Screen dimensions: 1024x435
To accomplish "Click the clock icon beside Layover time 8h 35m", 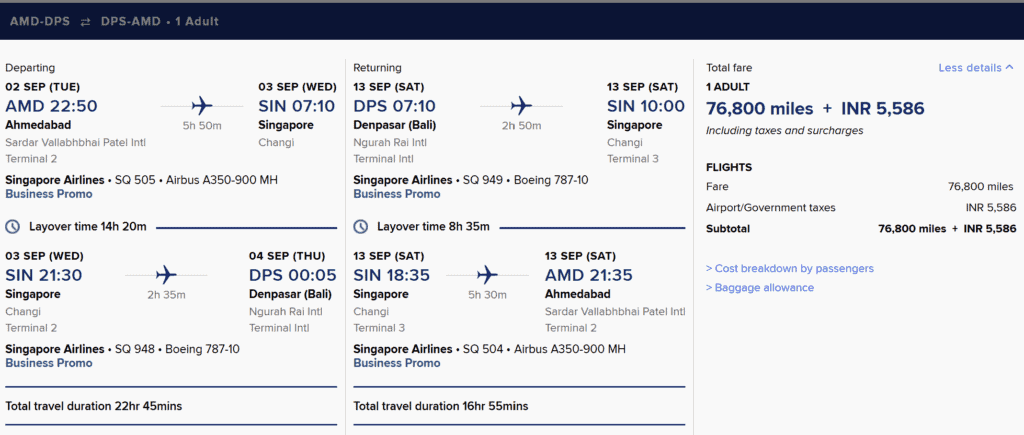I will tap(360, 227).
